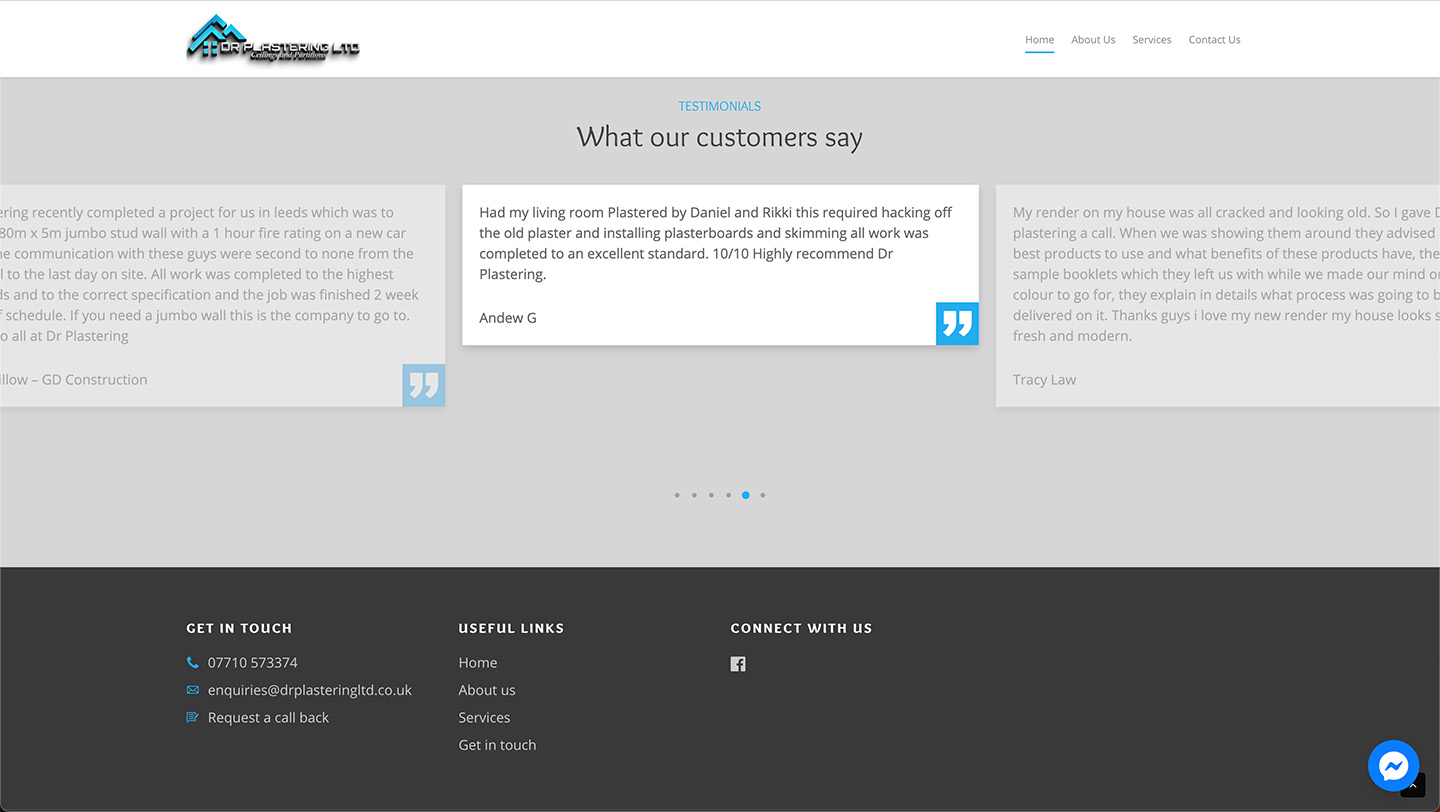Click the 'Tracy Law' author name
This screenshot has height=812, width=1440.
[1044, 380]
